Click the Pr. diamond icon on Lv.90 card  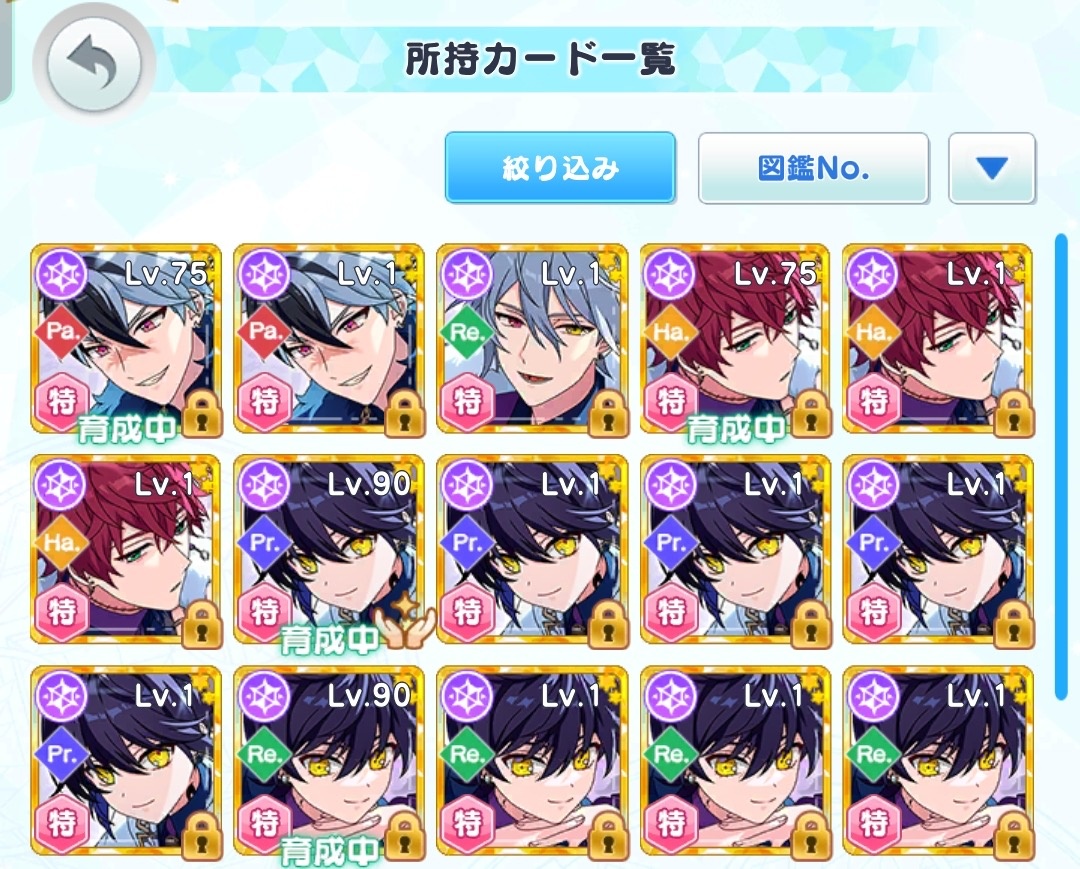coord(264,543)
